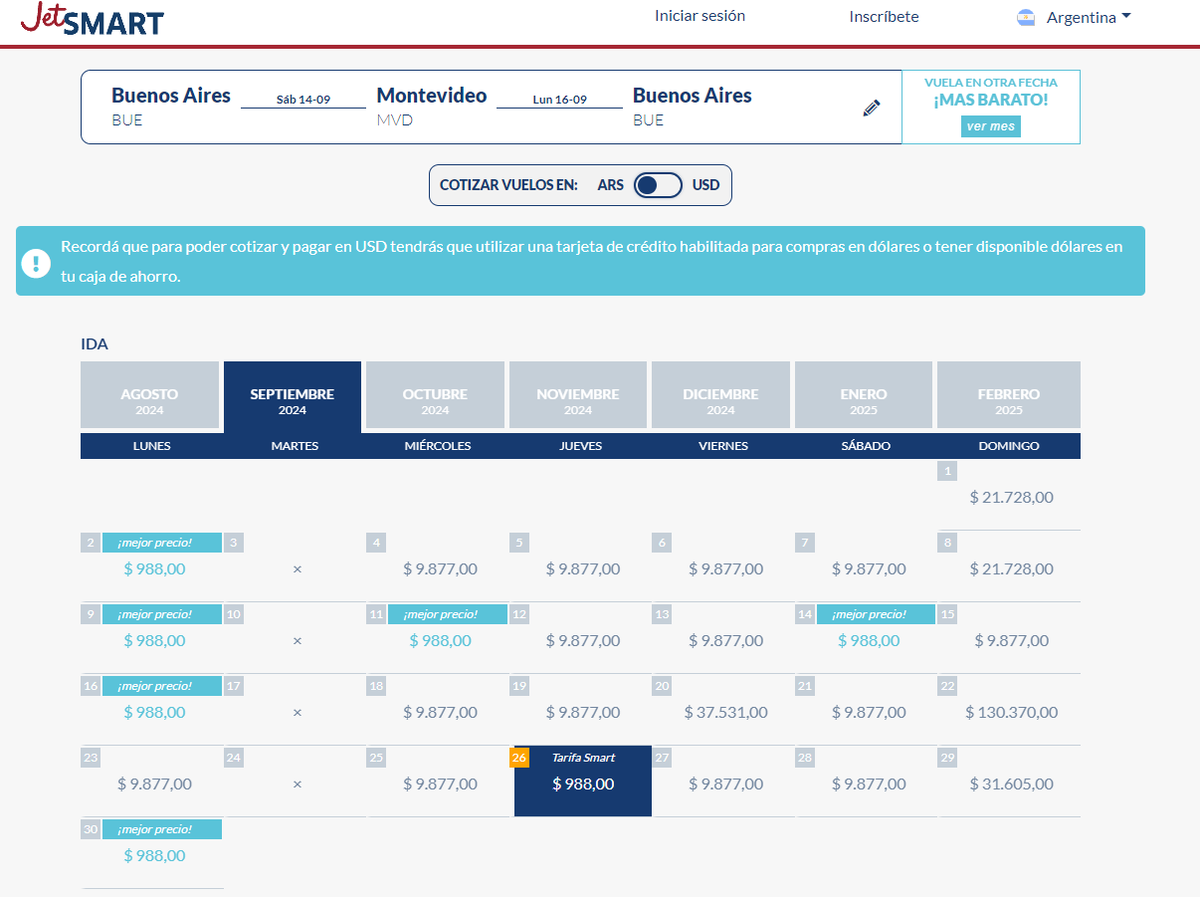Click the Argentina flag icon
Viewport: 1200px width, 897px height.
coord(1026,17)
